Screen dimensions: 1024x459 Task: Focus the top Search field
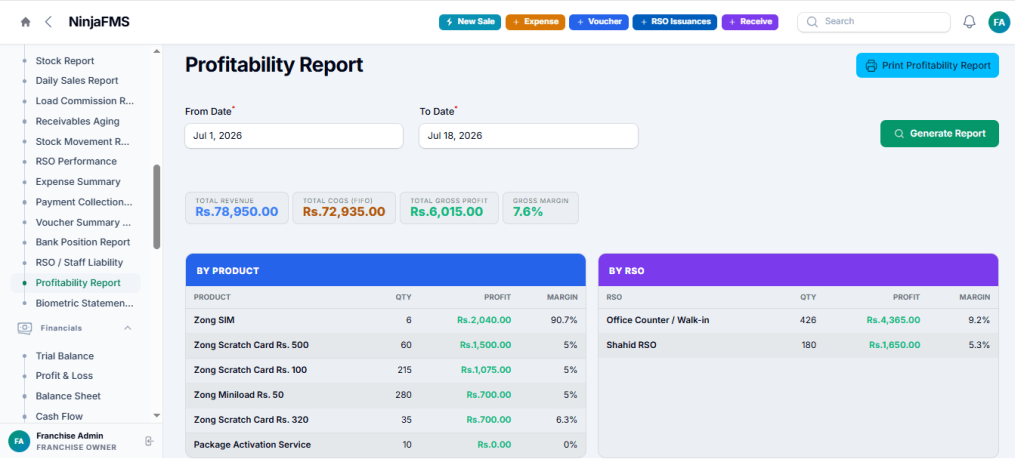click(x=874, y=22)
